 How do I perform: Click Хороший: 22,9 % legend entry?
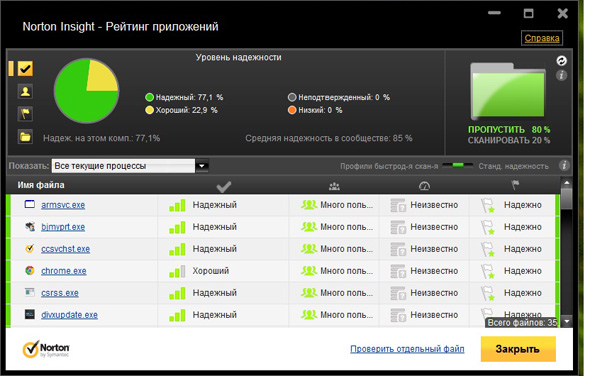(x=181, y=110)
